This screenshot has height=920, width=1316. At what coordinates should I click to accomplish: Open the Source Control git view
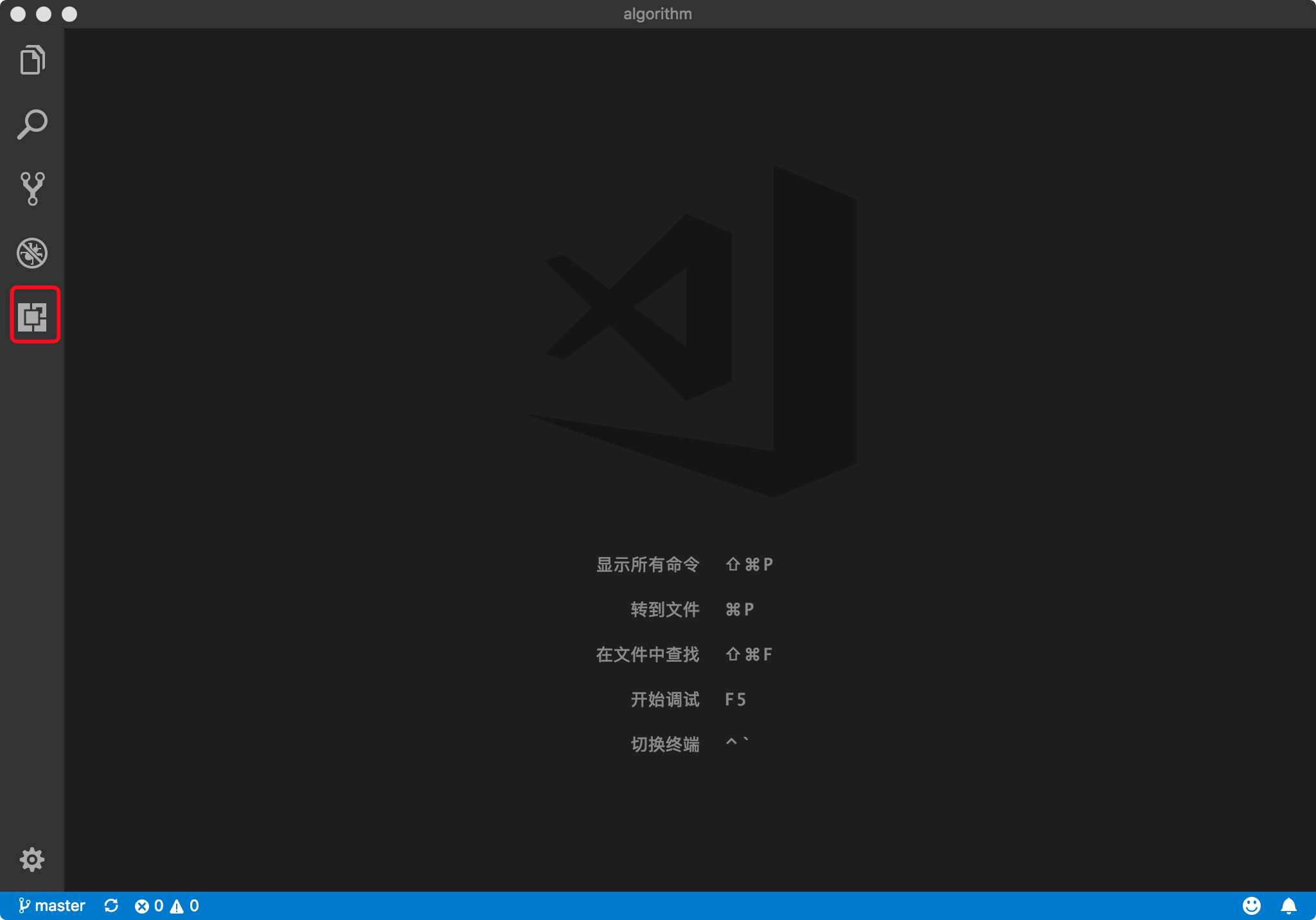pyautogui.click(x=32, y=188)
